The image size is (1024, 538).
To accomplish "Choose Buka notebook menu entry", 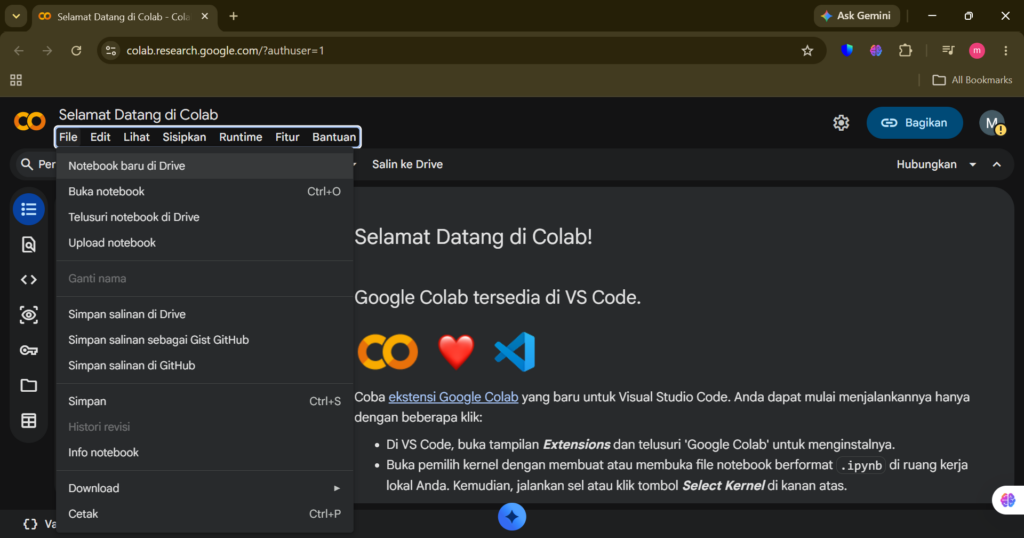I will [204, 191].
